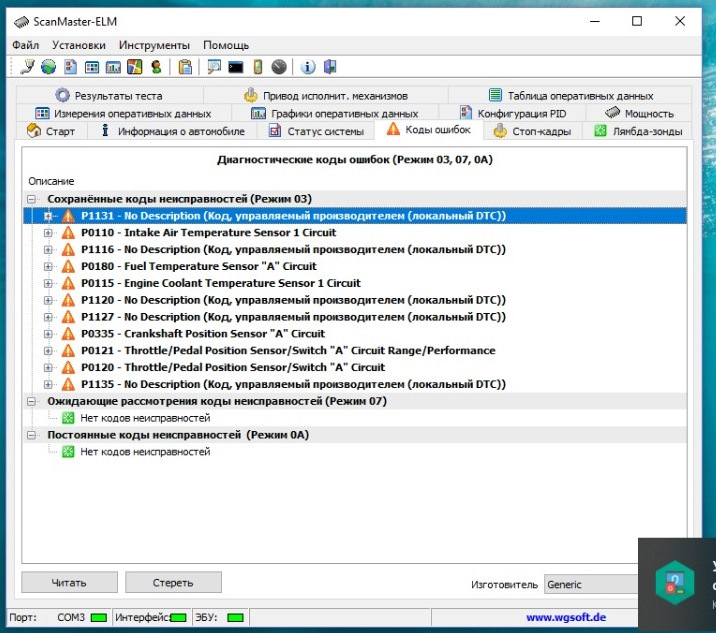This screenshot has height=633, width=716.
Task: Select the P1116 No Description row text
Action: 293,250
